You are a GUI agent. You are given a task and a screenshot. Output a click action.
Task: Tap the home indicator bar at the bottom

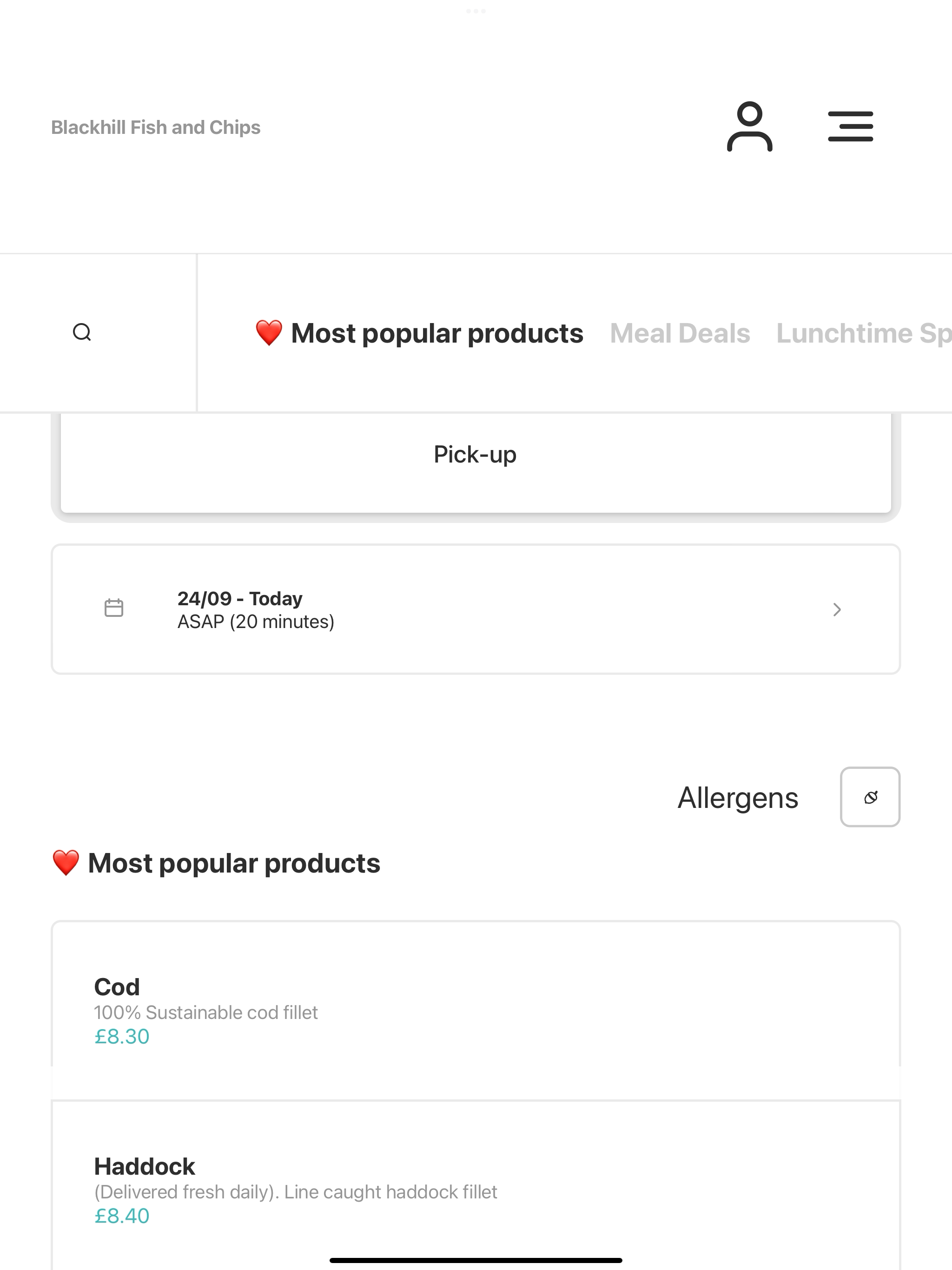(476, 1260)
